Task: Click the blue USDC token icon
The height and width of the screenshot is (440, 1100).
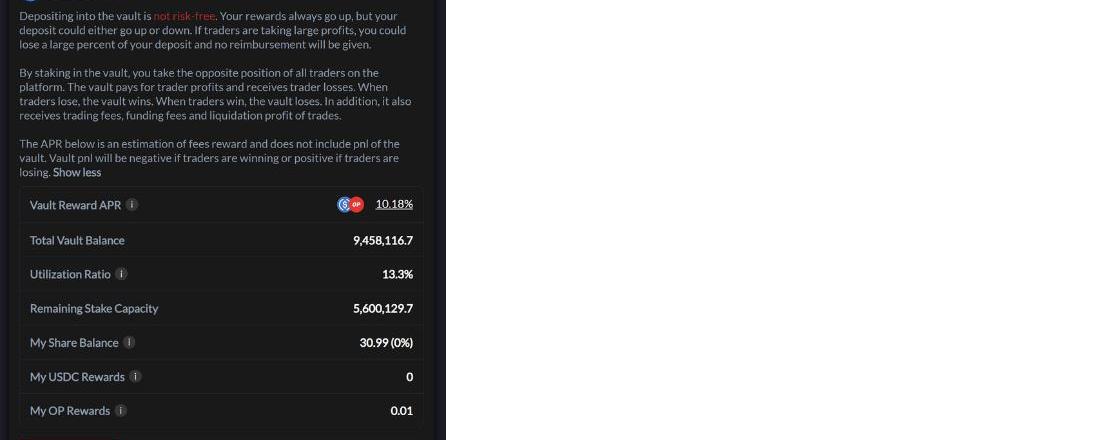Action: tap(345, 205)
